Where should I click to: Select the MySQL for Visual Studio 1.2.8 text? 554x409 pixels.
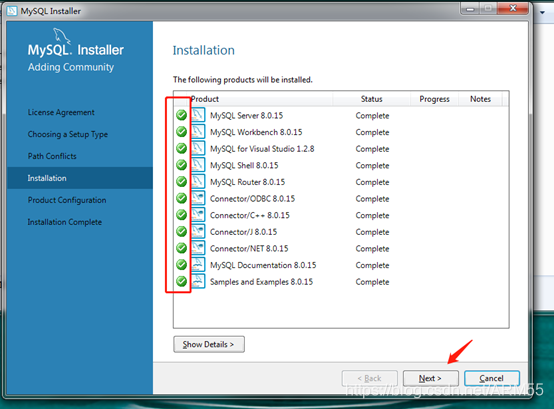[x=262, y=149]
